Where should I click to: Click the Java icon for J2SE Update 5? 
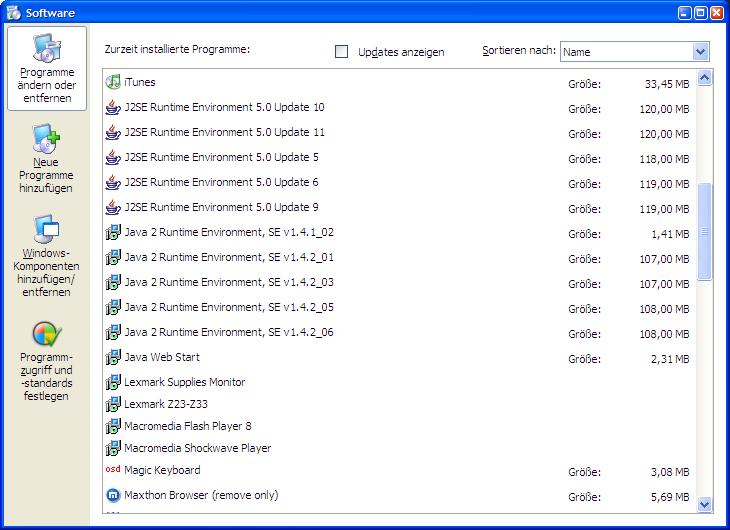click(113, 157)
